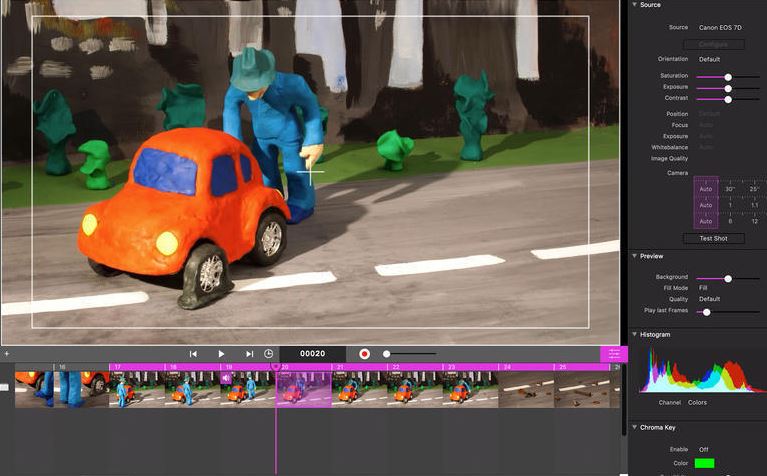Collapse the Histogram section
Viewport: 767px width, 476px height.
click(634, 334)
